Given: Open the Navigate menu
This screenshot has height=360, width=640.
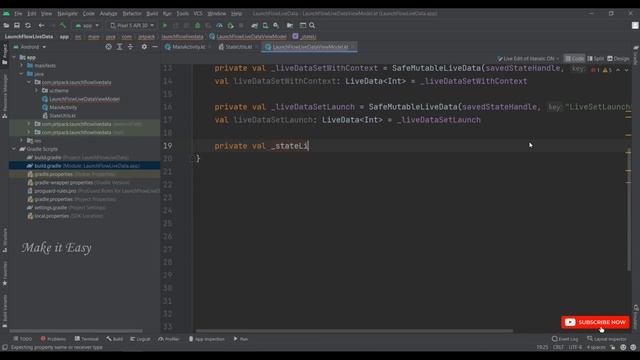Looking at the screenshot, I should [67, 13].
